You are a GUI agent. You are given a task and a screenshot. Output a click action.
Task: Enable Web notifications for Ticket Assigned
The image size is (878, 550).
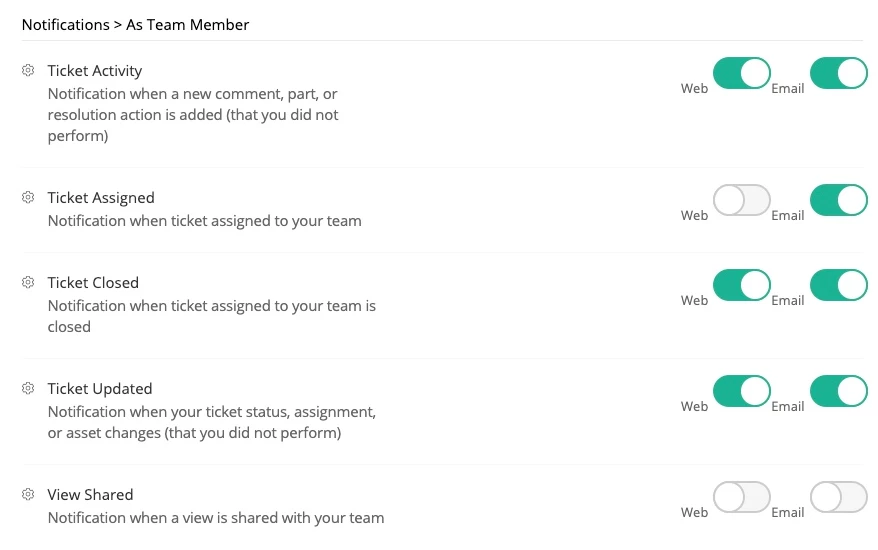coord(741,200)
